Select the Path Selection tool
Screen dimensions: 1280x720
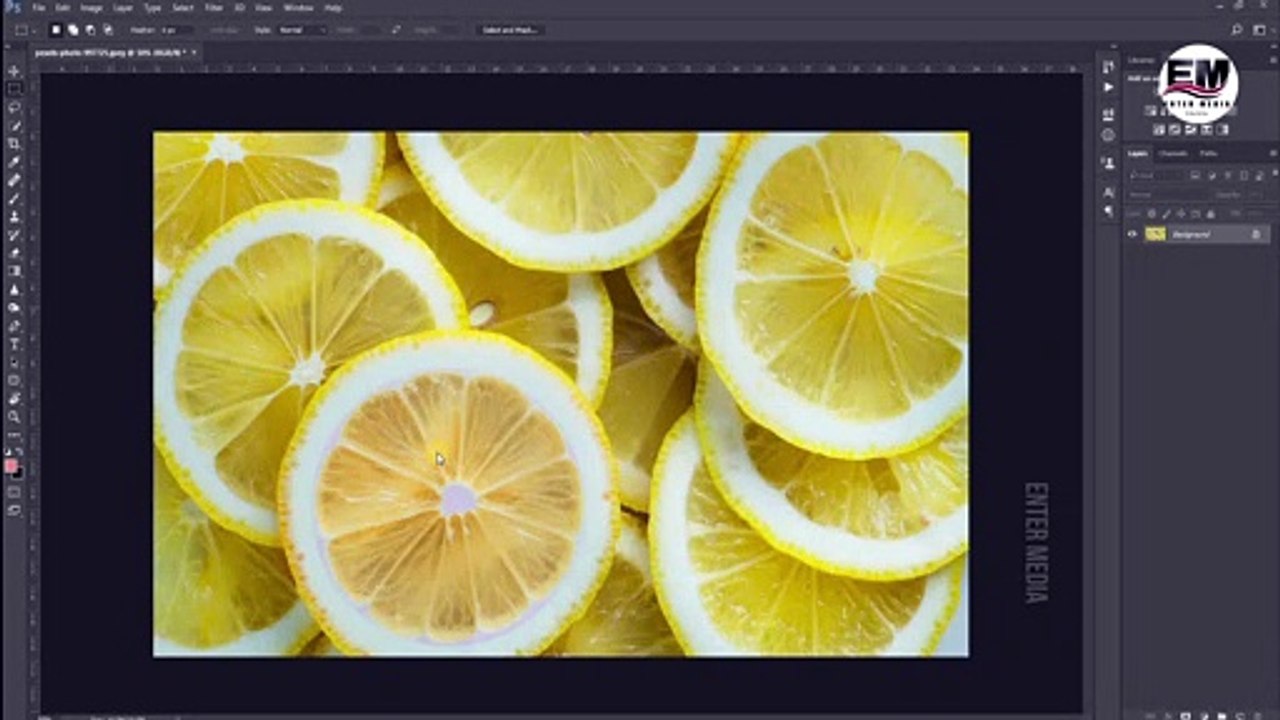coord(14,361)
